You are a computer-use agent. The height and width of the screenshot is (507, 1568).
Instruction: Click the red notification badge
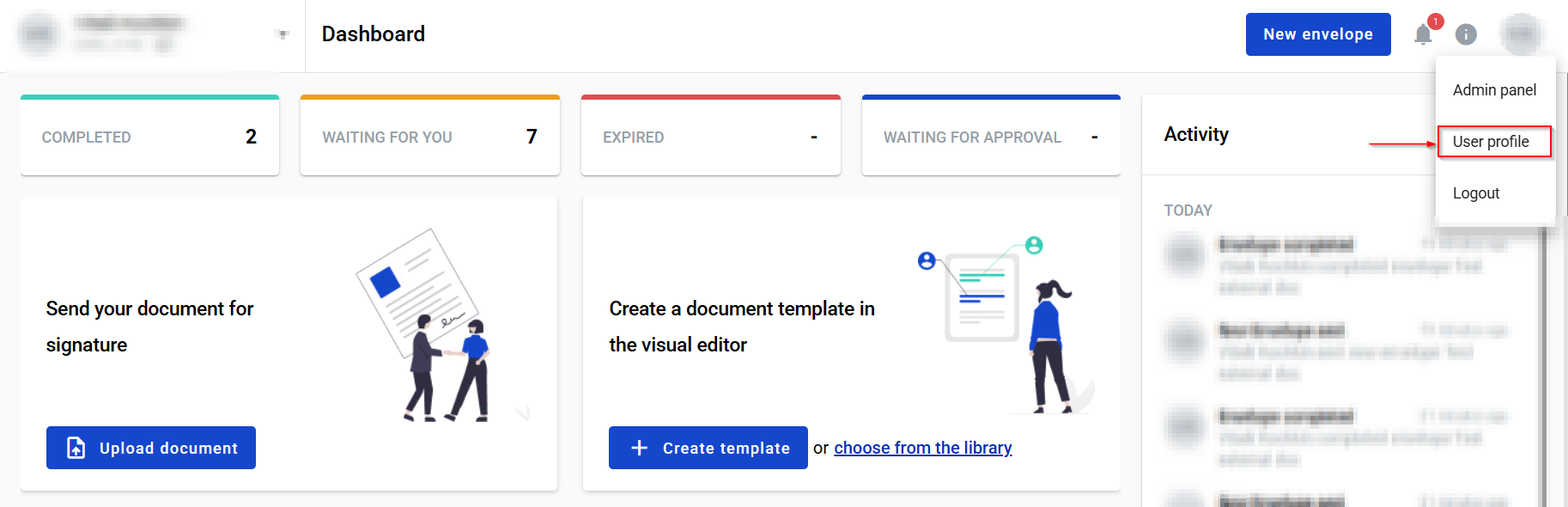click(x=1435, y=21)
